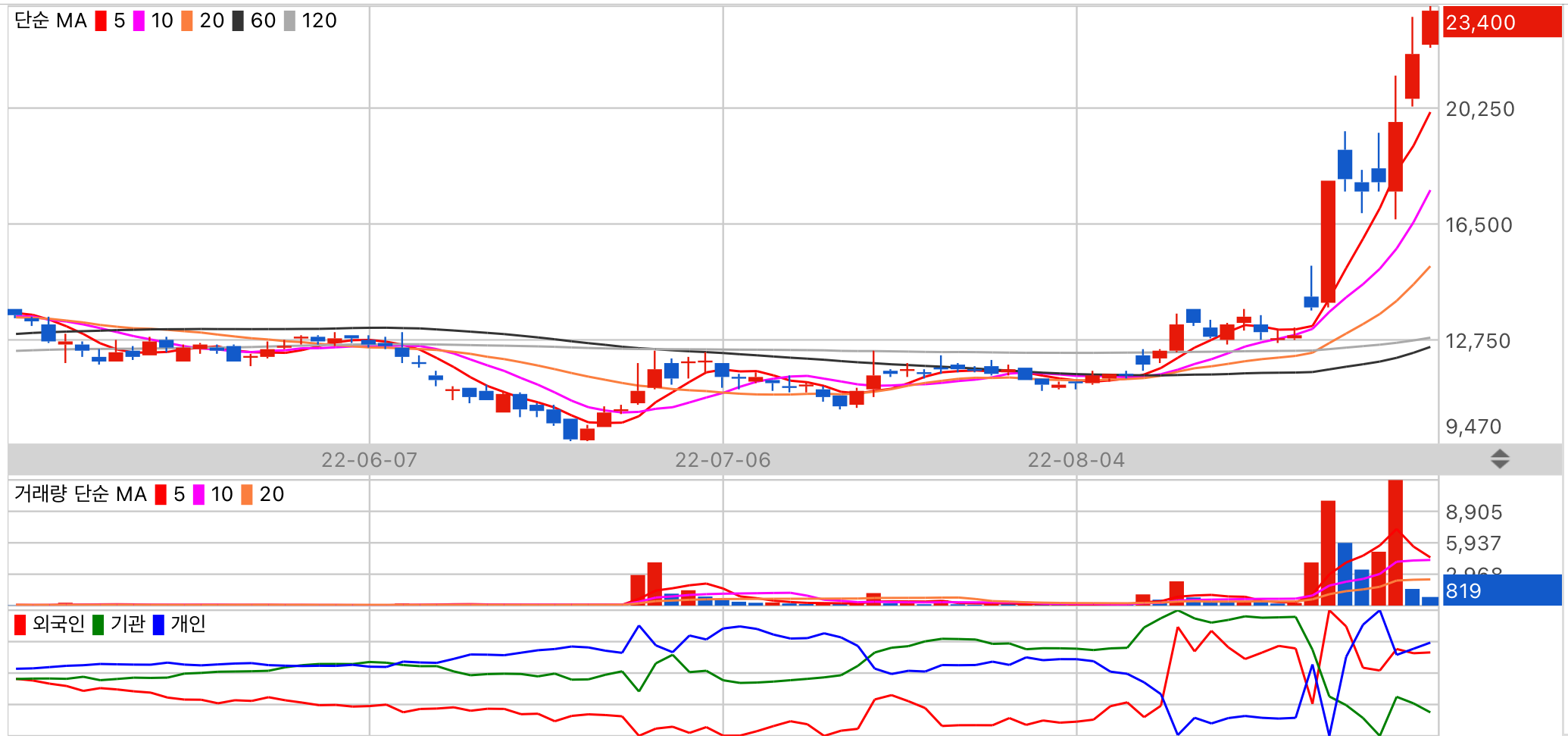Click the 거래량 단순 MA legend label
Image resolution: width=1568 pixels, height=742 pixels.
pos(80,494)
